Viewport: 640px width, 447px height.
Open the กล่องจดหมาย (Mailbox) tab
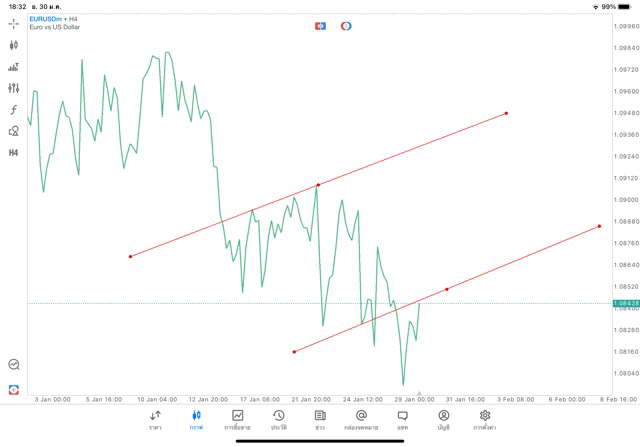click(x=361, y=419)
